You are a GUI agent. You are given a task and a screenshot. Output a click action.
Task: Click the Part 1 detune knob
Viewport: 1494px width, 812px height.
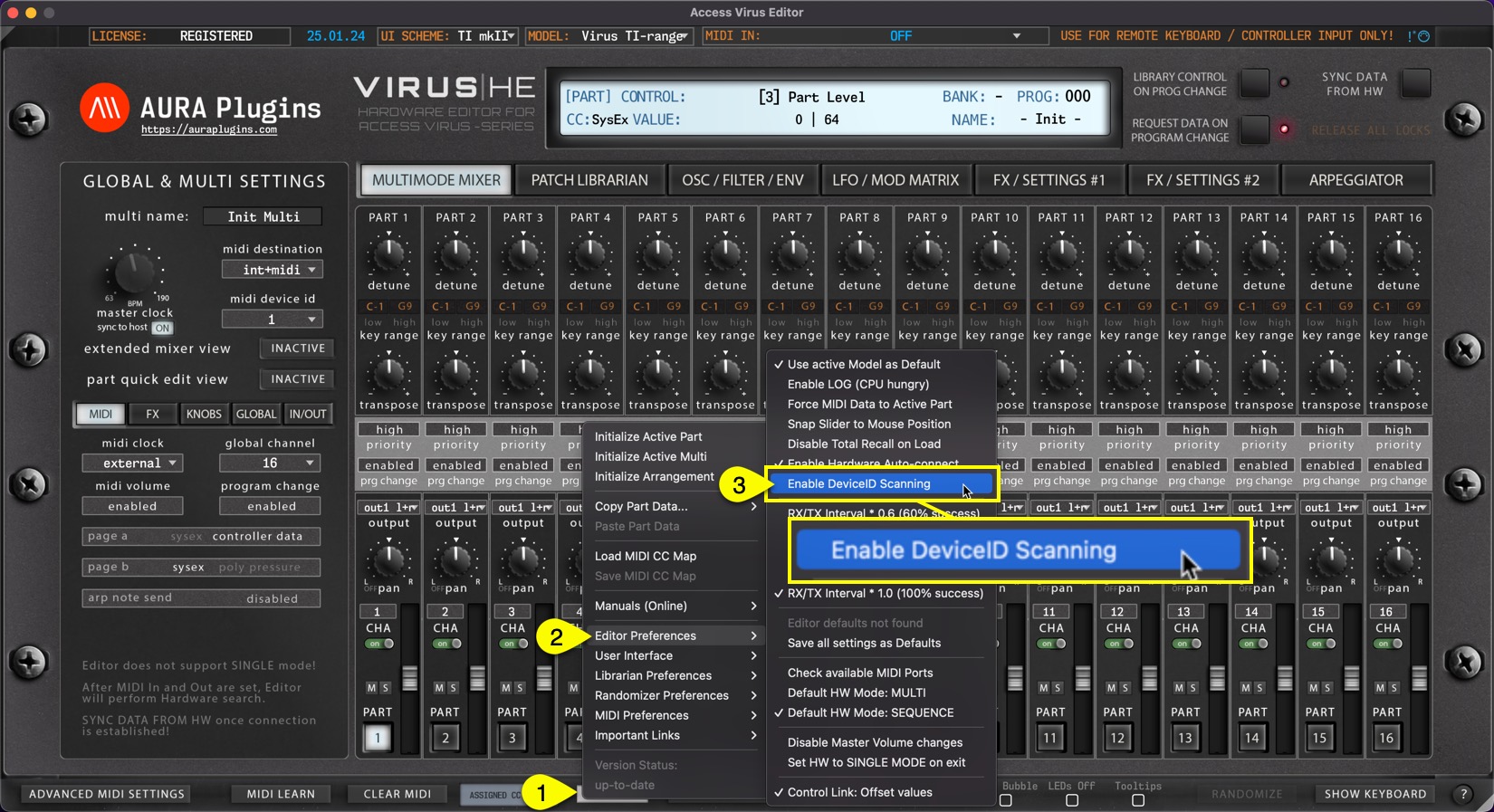(388, 255)
